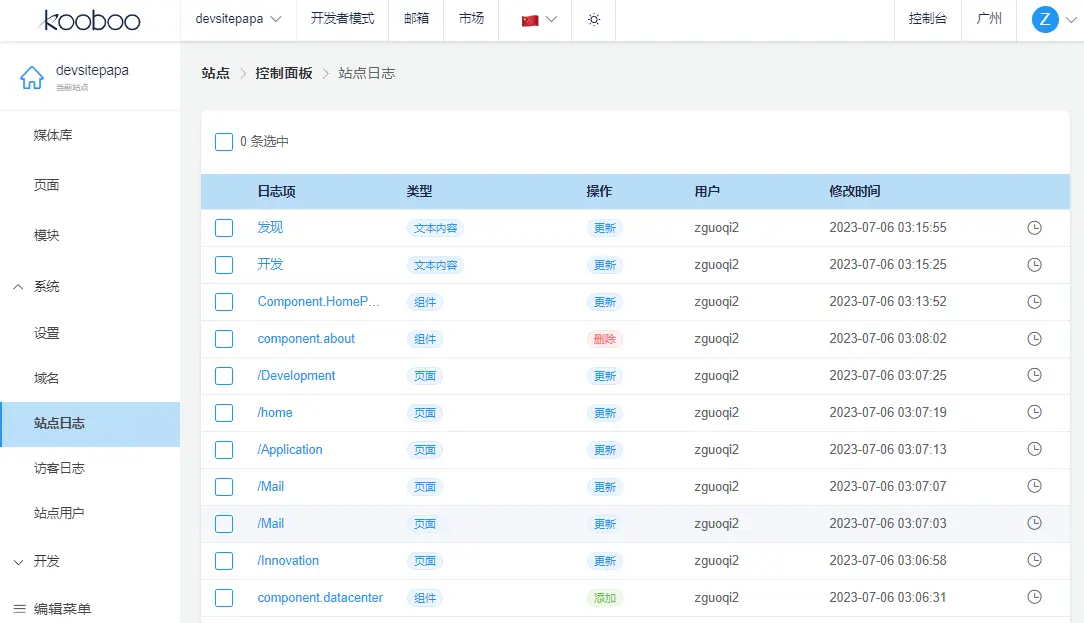Click the 编辑菜单 hamburger icon
The height and width of the screenshot is (623, 1084).
point(19,608)
